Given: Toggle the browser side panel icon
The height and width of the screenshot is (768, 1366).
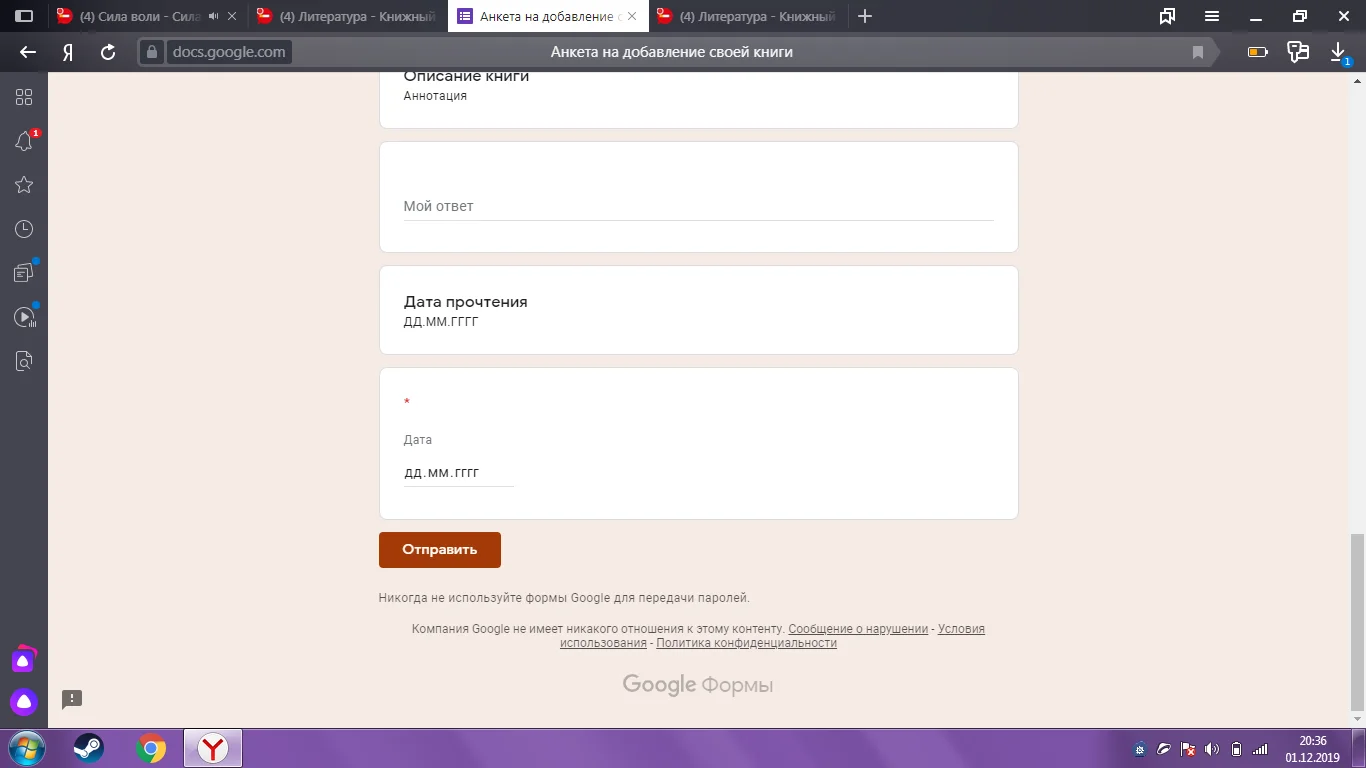Looking at the screenshot, I should (x=24, y=16).
